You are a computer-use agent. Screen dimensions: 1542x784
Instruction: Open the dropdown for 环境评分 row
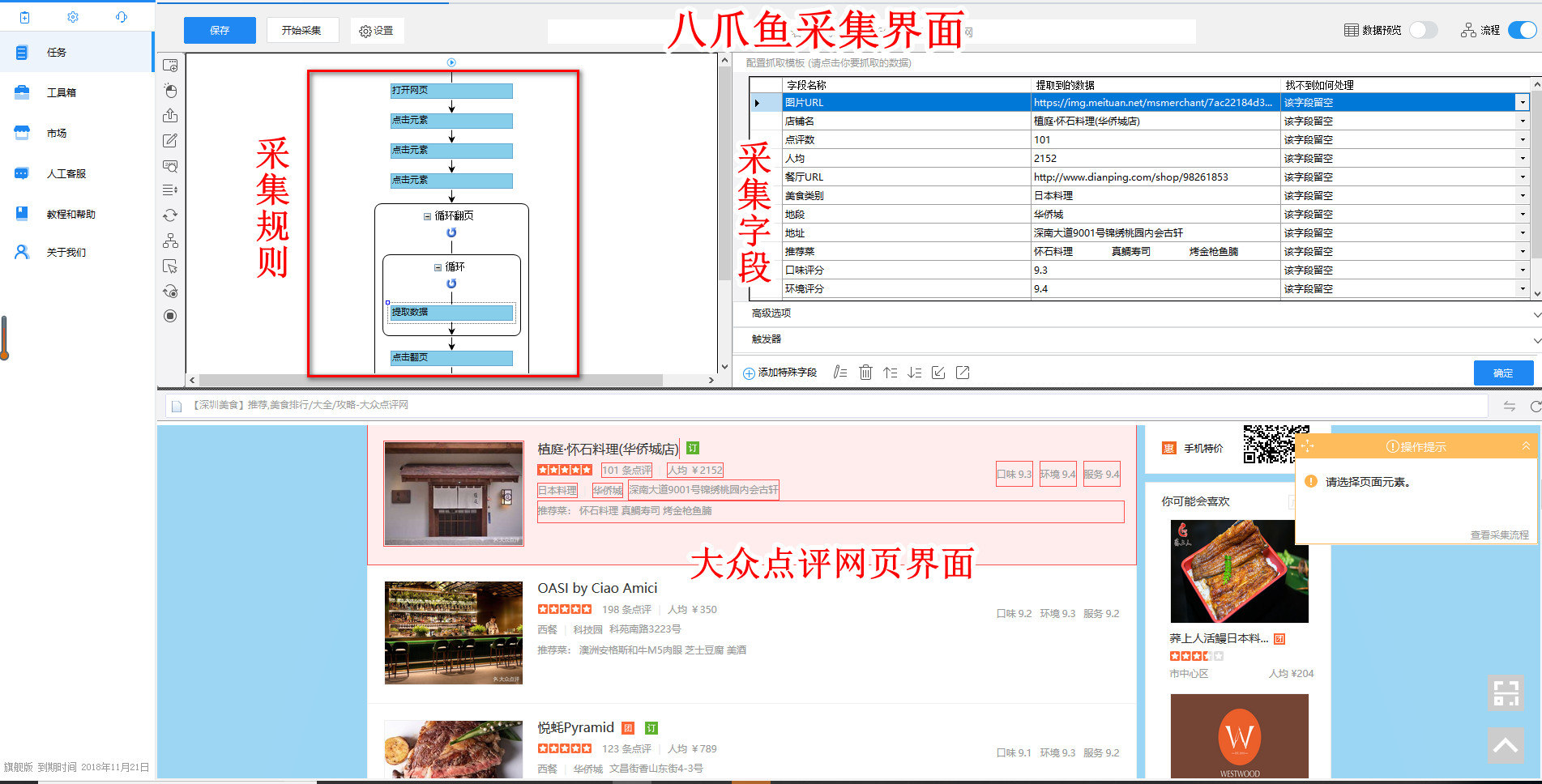[1523, 289]
